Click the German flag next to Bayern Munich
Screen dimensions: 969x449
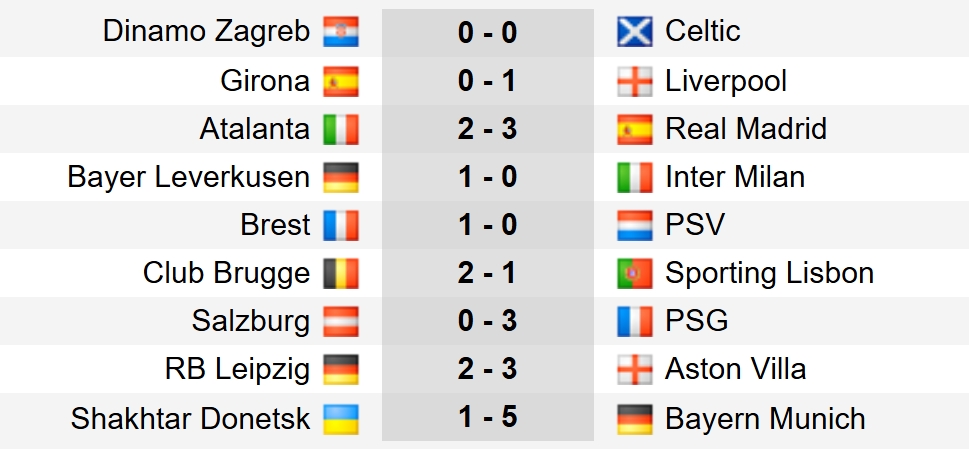point(636,419)
